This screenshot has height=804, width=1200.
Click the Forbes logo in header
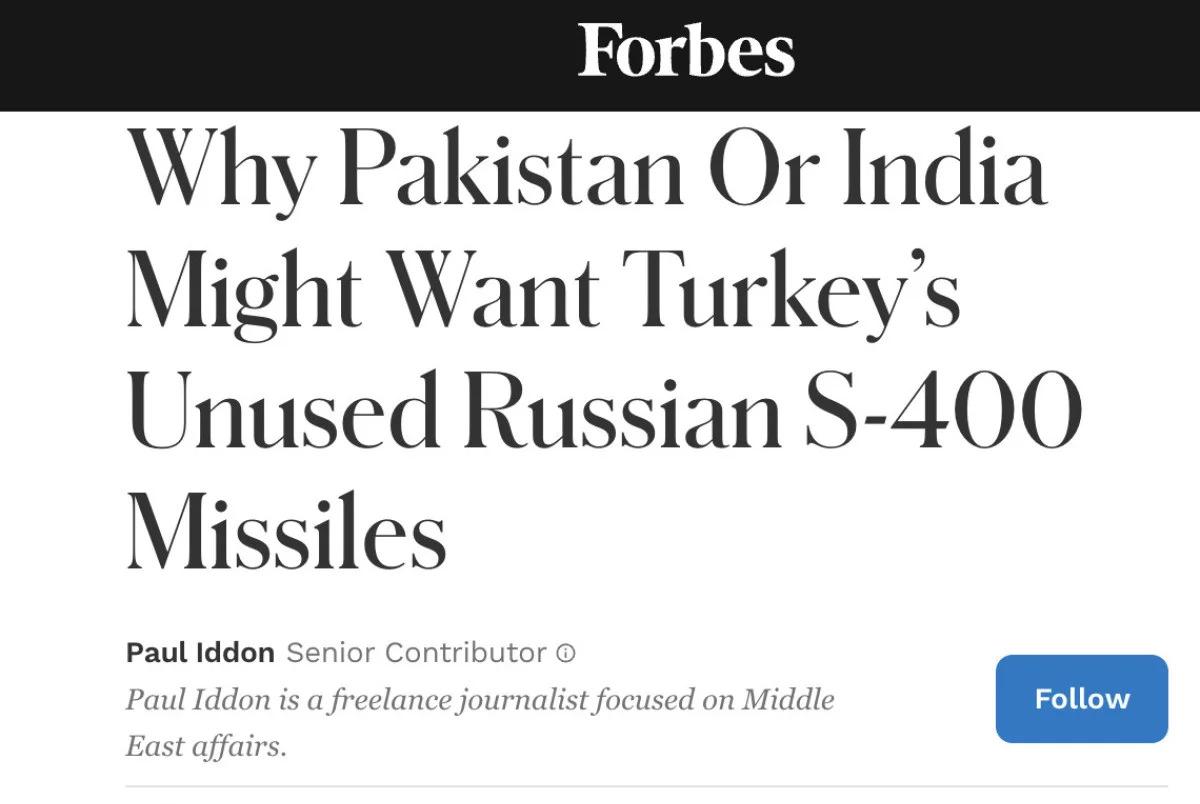(686, 51)
